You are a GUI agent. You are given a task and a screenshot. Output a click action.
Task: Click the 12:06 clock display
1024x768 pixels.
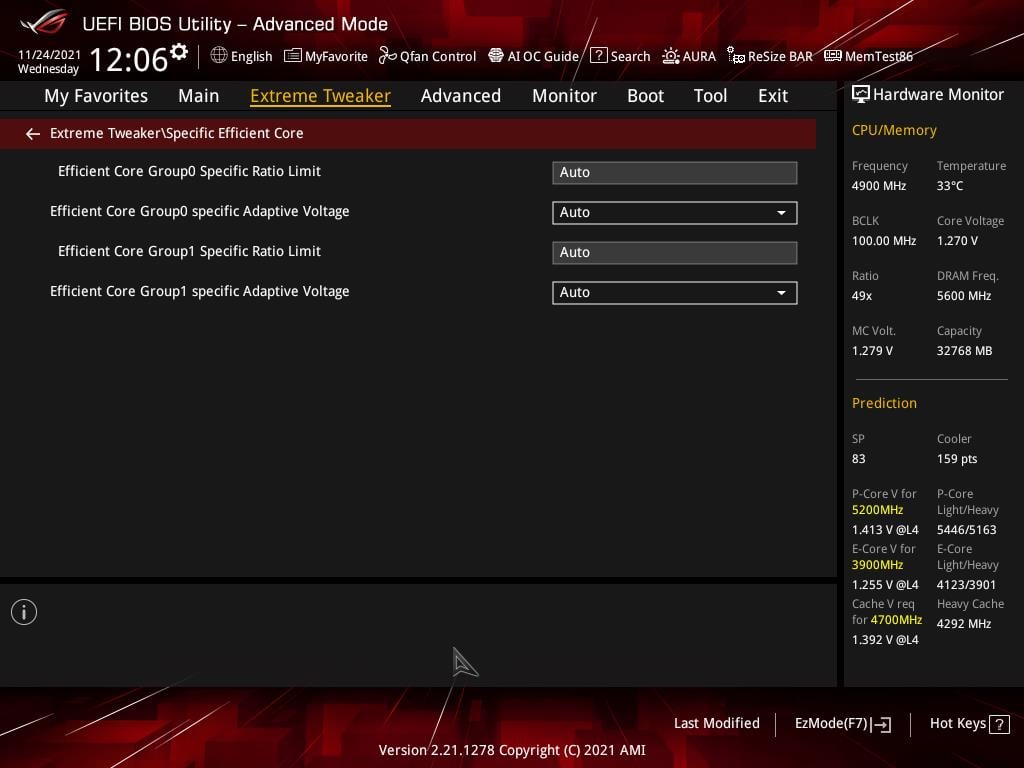point(129,60)
